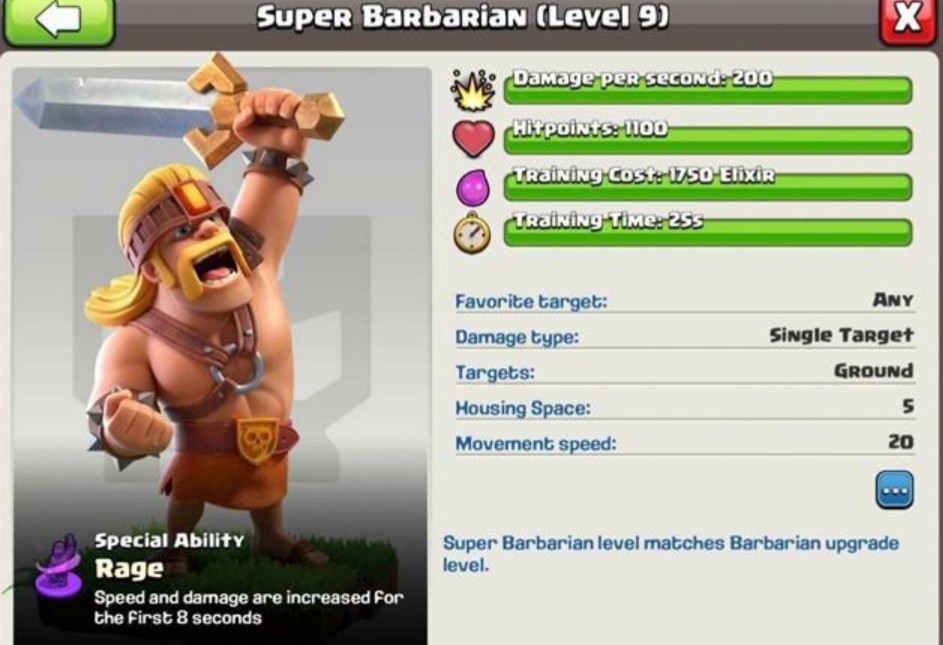Click the Super Barbarian level matches note
This screenshot has height=645, width=943.
point(671,554)
